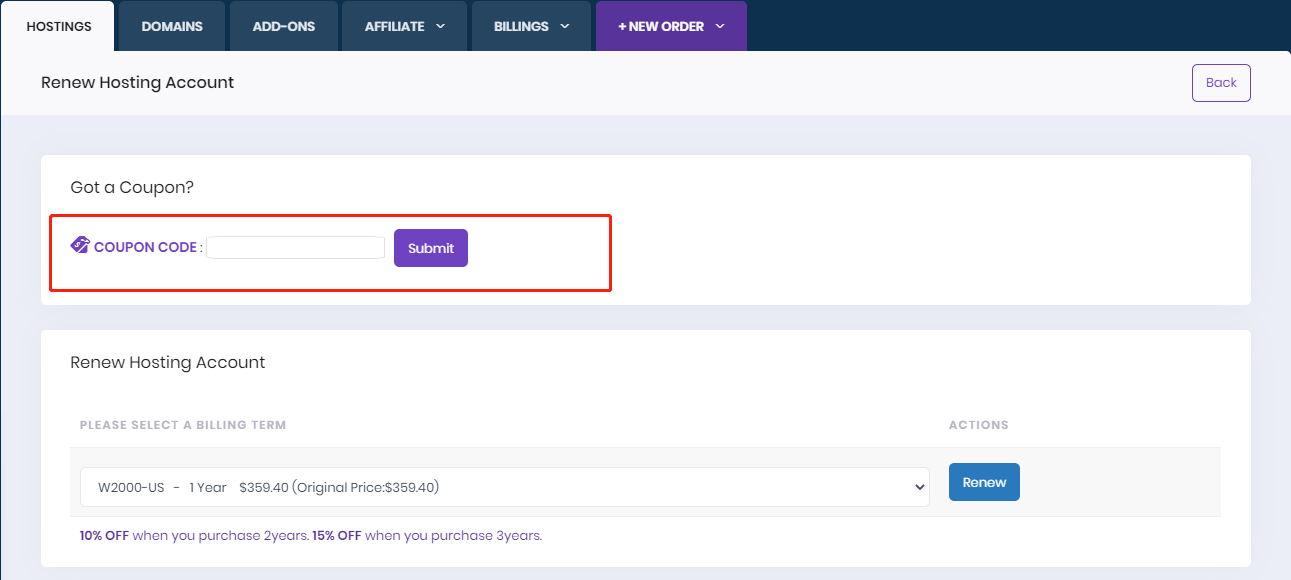Click the COUPON CODE label
The width and height of the screenshot is (1291, 580).
pyautogui.click(x=145, y=247)
